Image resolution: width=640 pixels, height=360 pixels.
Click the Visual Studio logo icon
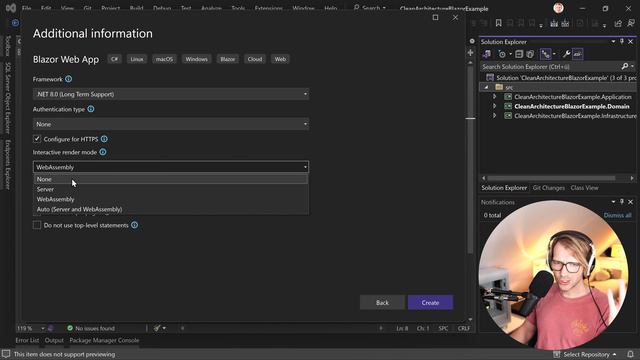11,8
